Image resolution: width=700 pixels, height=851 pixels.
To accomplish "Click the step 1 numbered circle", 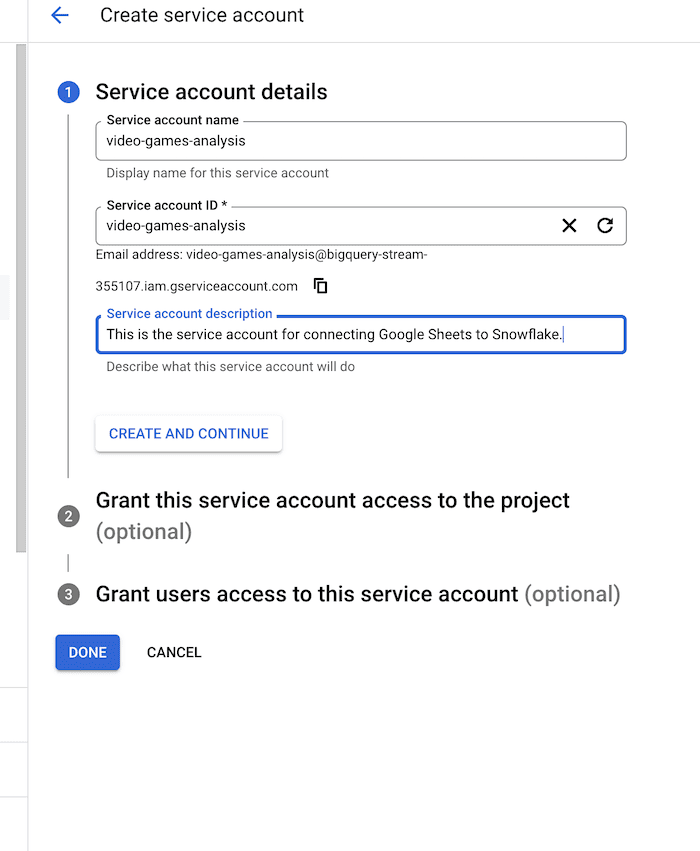I will (x=68, y=92).
